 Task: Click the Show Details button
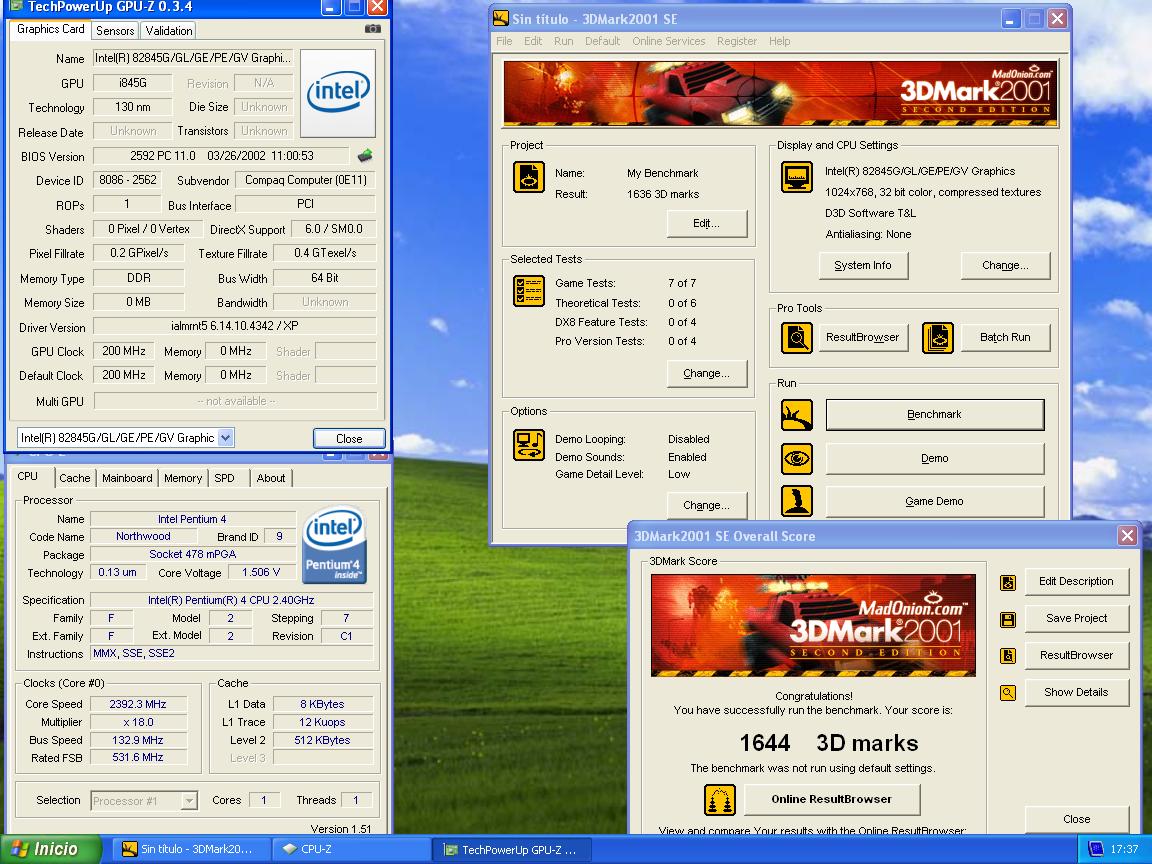pos(1076,692)
